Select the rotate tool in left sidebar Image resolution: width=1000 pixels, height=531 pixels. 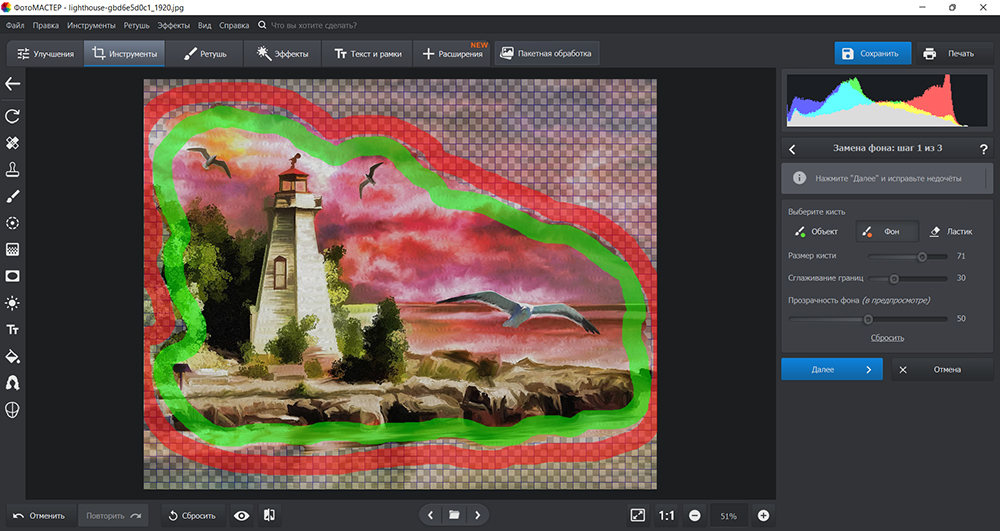click(13, 117)
